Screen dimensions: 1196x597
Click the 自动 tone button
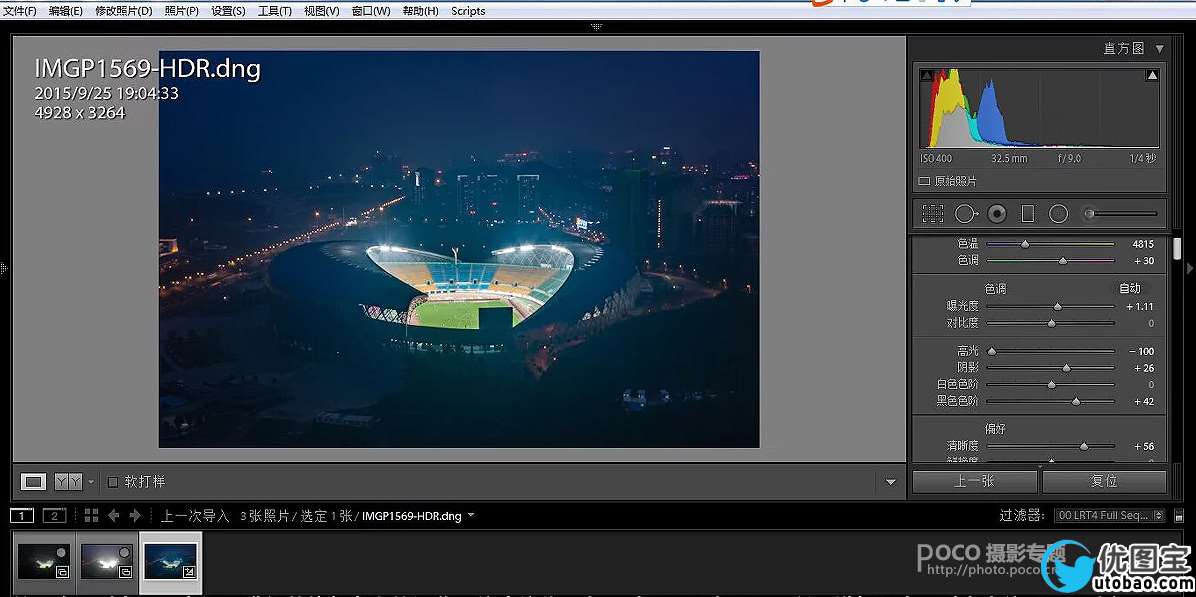(1130, 288)
